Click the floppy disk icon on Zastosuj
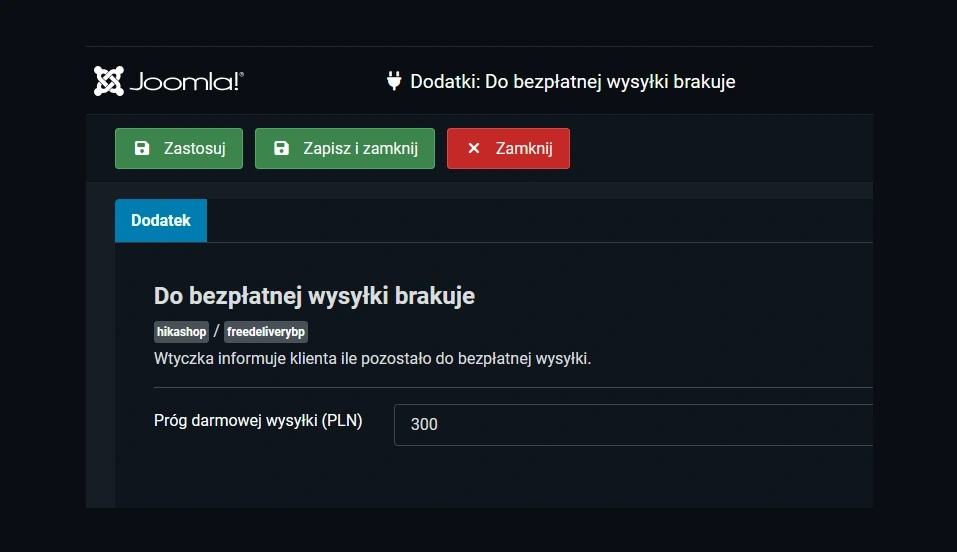Screen dimensions: 957x552 point(142,149)
